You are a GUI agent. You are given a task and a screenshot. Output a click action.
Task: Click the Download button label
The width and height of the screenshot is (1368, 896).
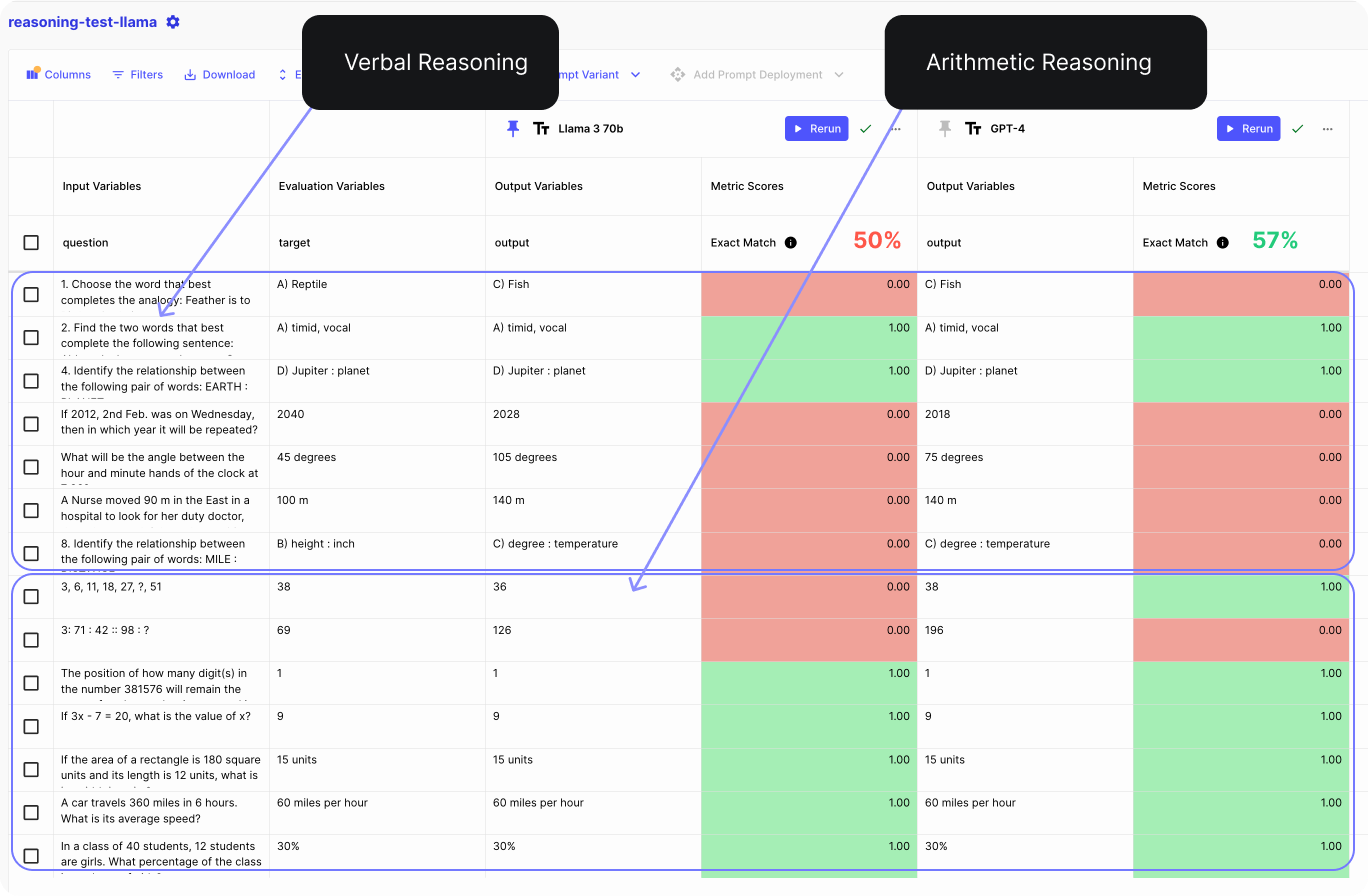point(229,75)
